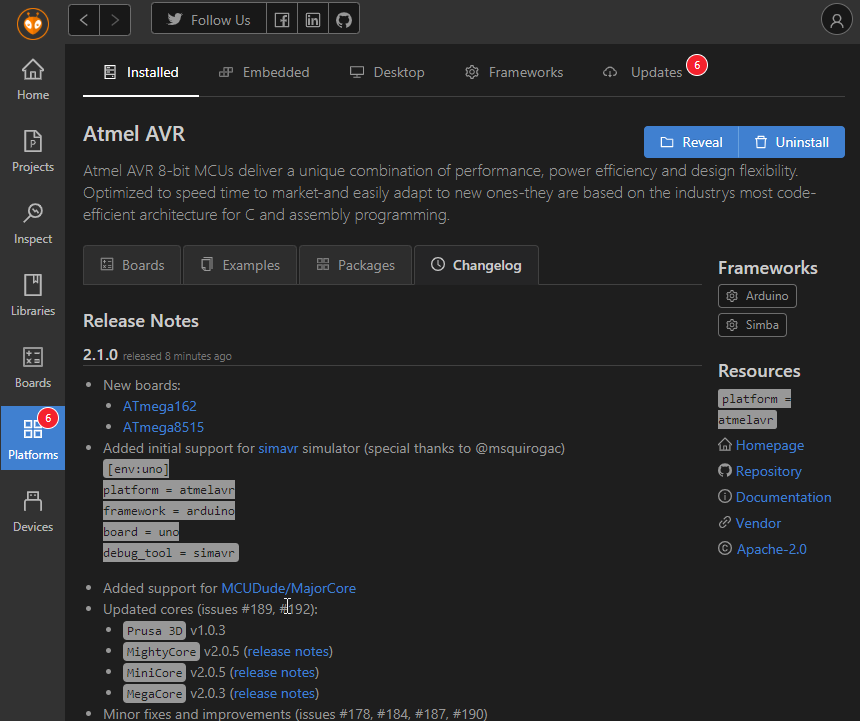This screenshot has height=721, width=860.
Task: Click the 2.1.0 version heading
Action: (100, 355)
